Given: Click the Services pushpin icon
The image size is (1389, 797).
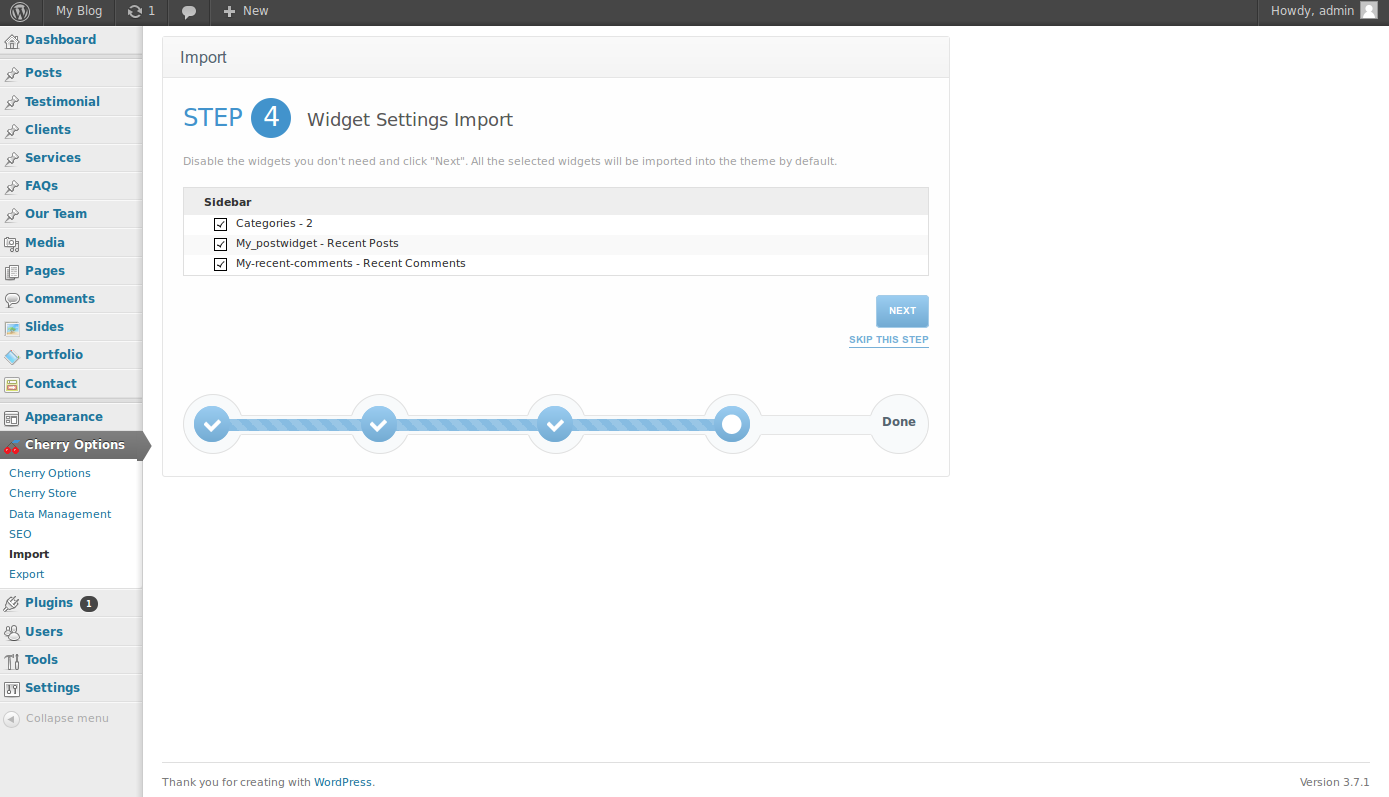Looking at the screenshot, I should tap(12, 158).
